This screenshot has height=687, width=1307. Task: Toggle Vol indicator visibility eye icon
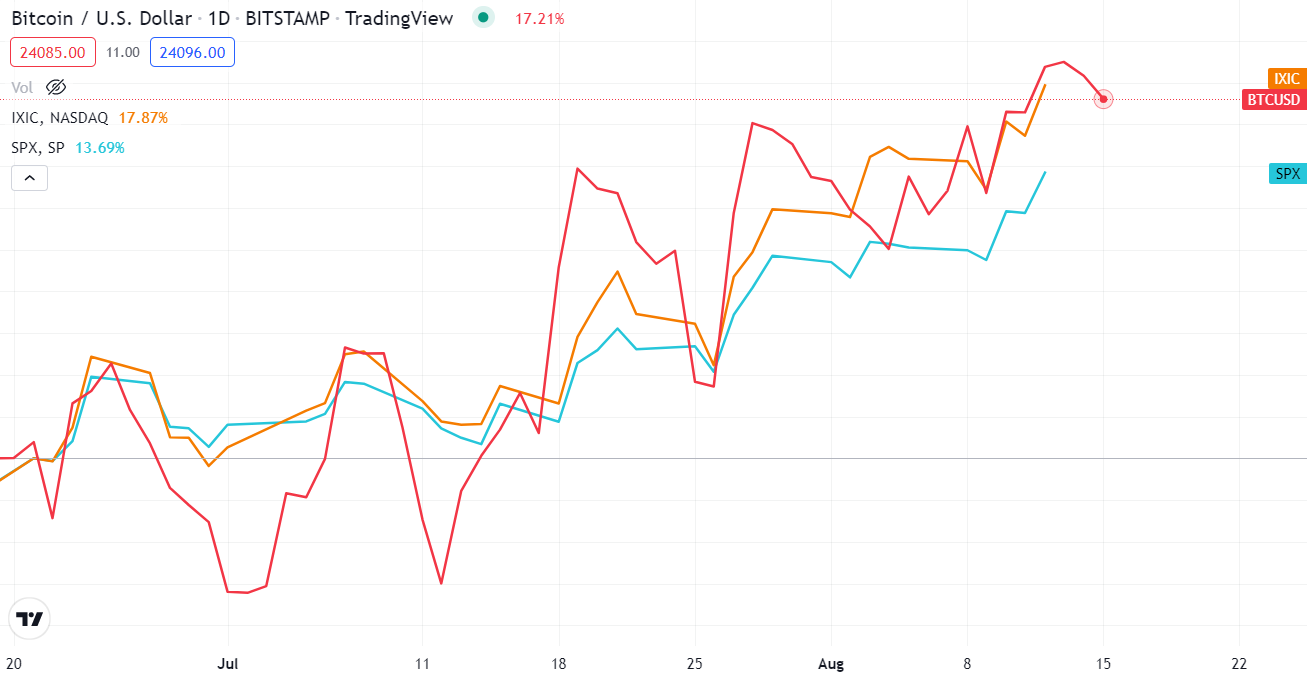tap(56, 87)
